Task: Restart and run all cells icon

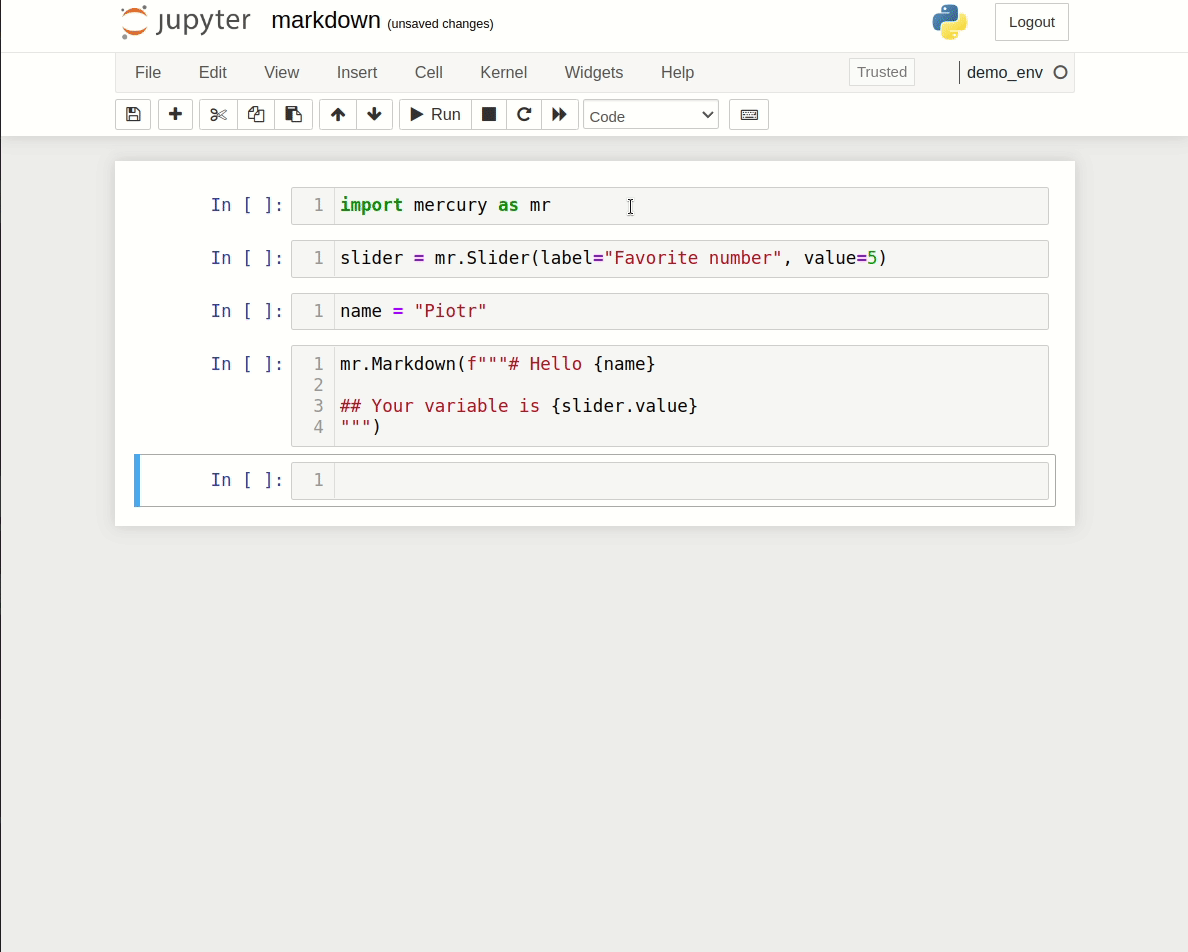Action: [560, 114]
